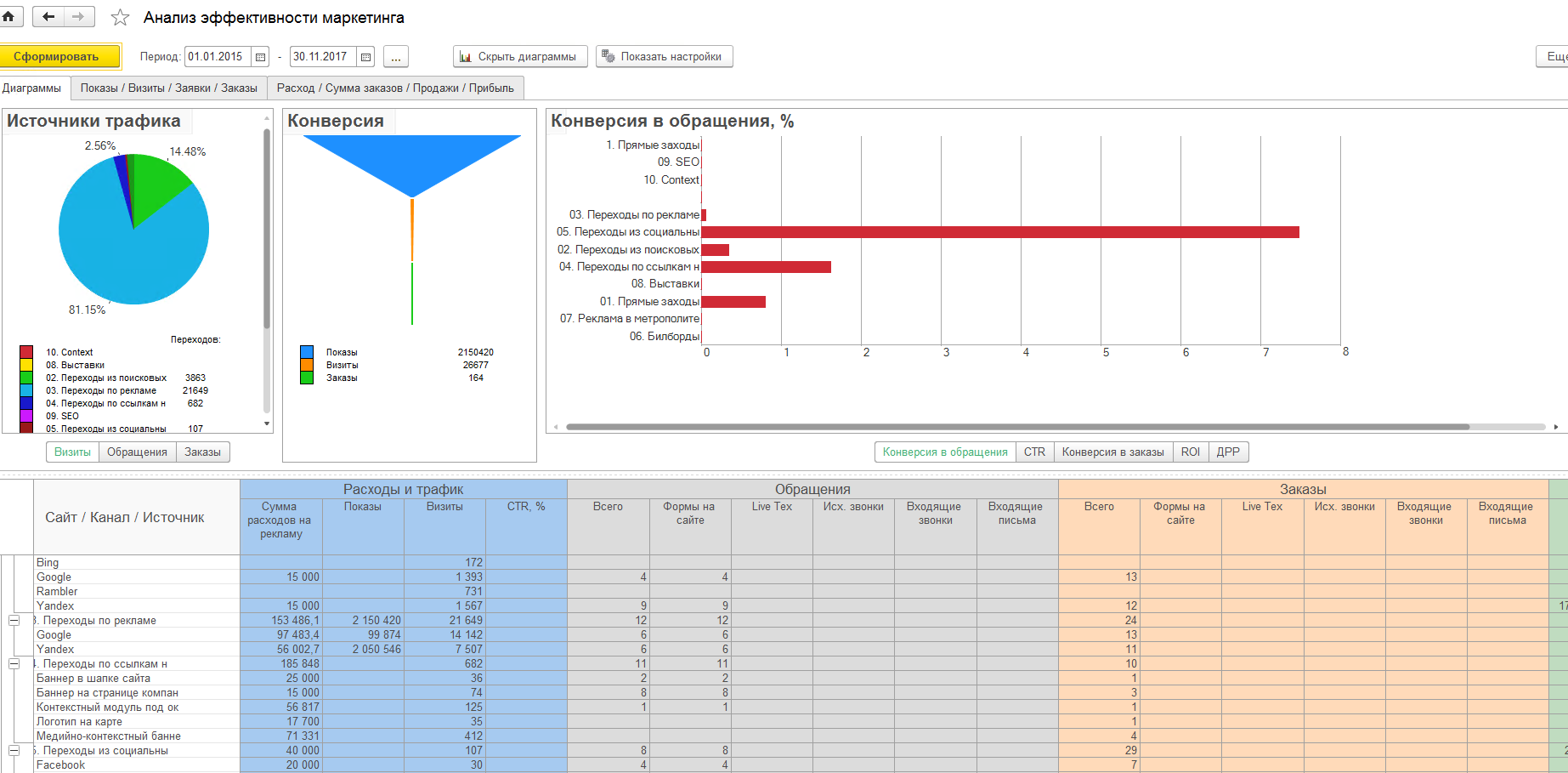Add report to favorites with star
The width and height of the screenshot is (1568, 773).
point(121,18)
